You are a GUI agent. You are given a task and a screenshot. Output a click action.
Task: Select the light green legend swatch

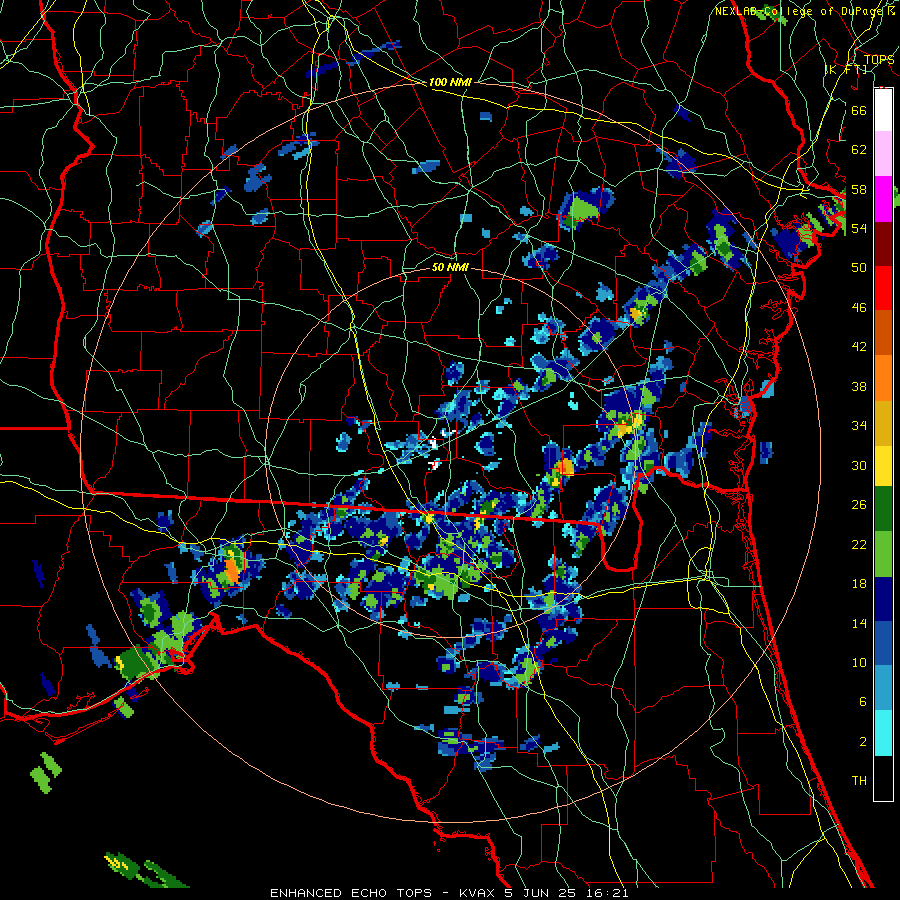click(883, 554)
